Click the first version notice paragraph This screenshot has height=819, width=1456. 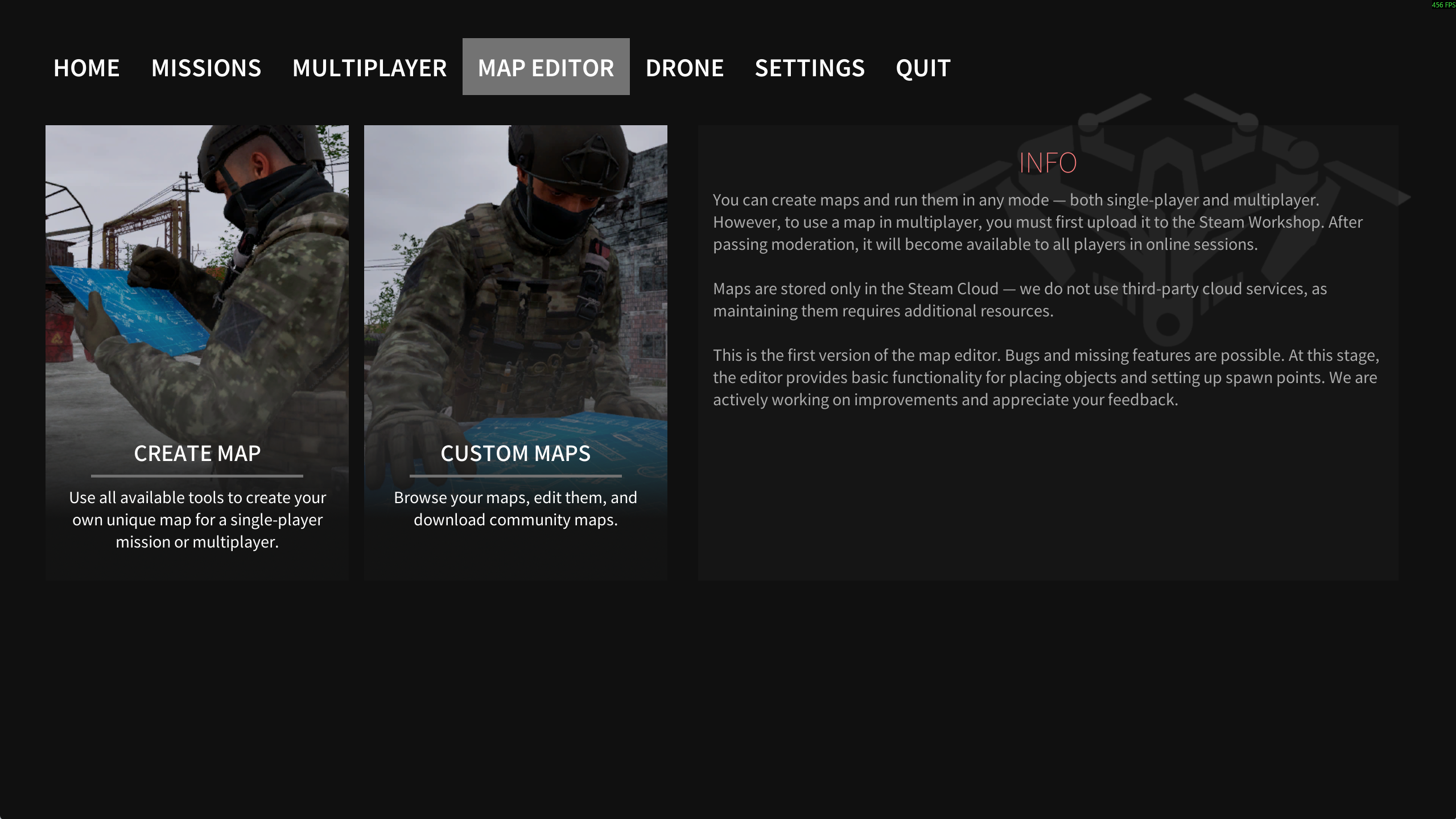(x=1046, y=377)
